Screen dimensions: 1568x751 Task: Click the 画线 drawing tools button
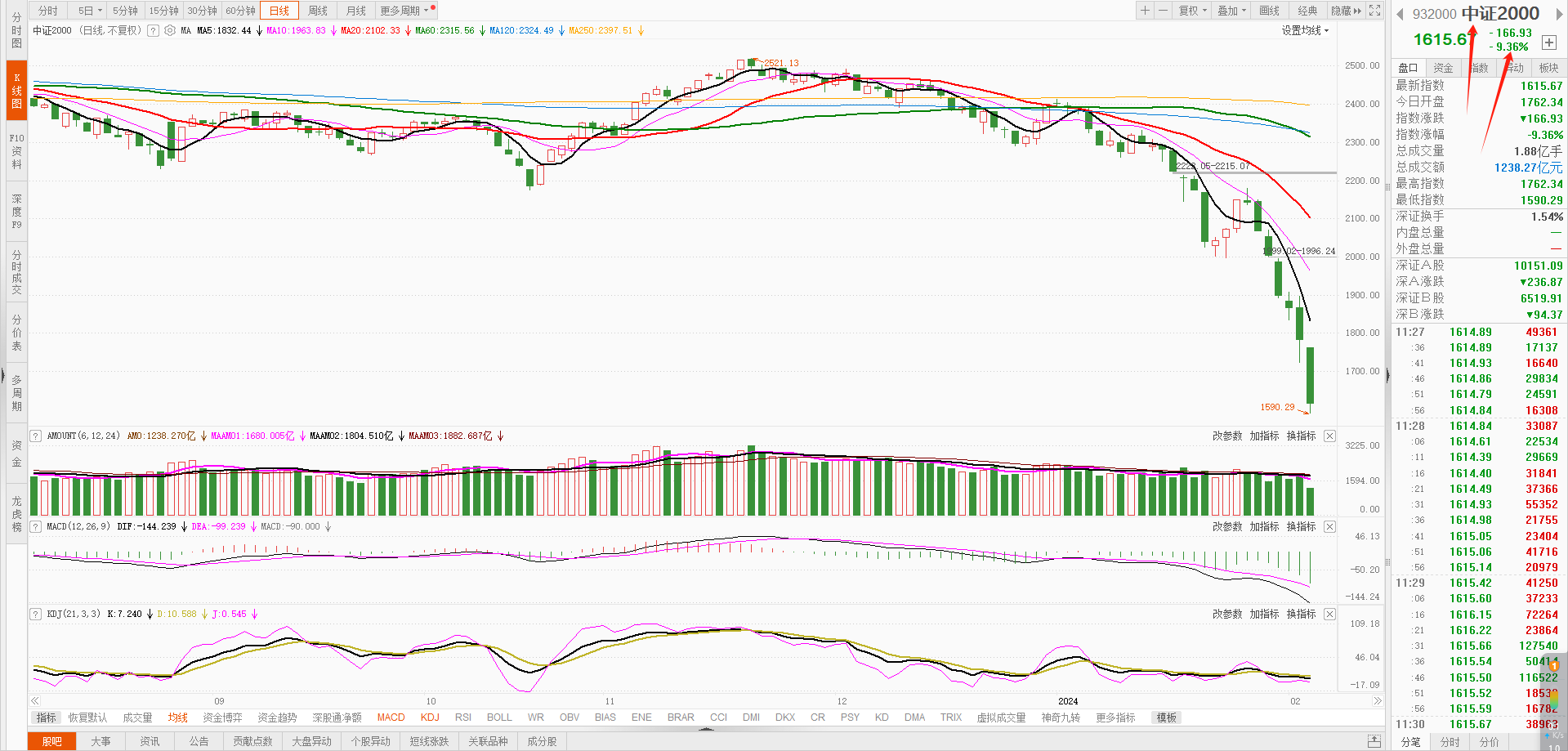1269,11
